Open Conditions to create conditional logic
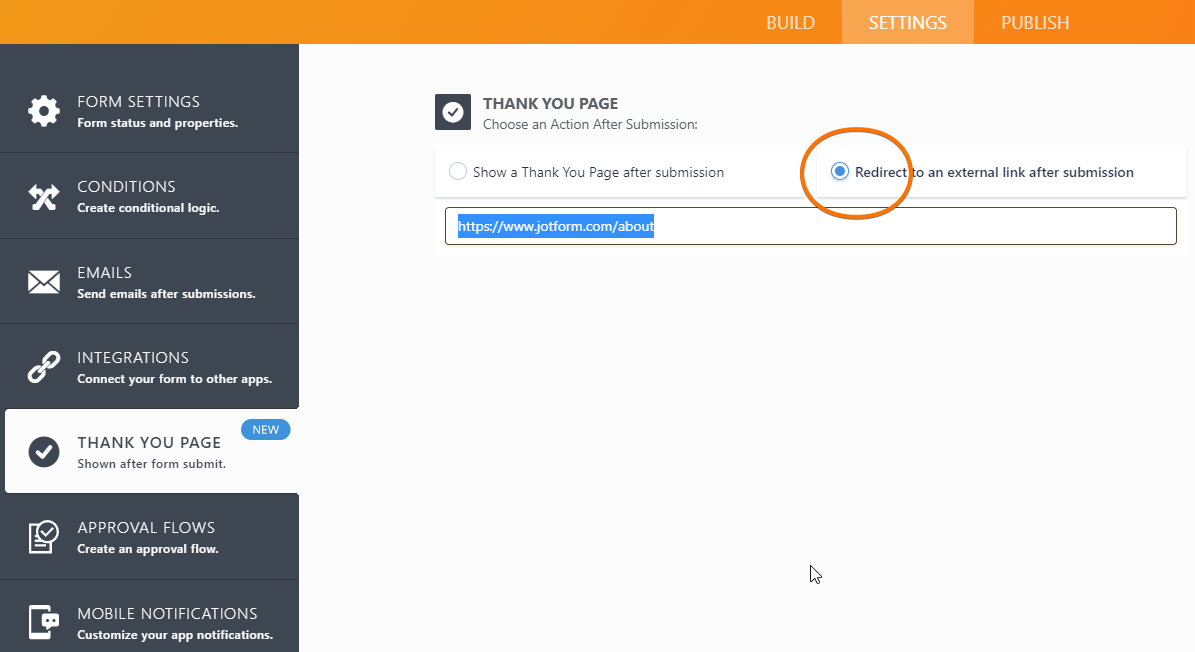The height and width of the screenshot is (652, 1195). tap(147, 208)
